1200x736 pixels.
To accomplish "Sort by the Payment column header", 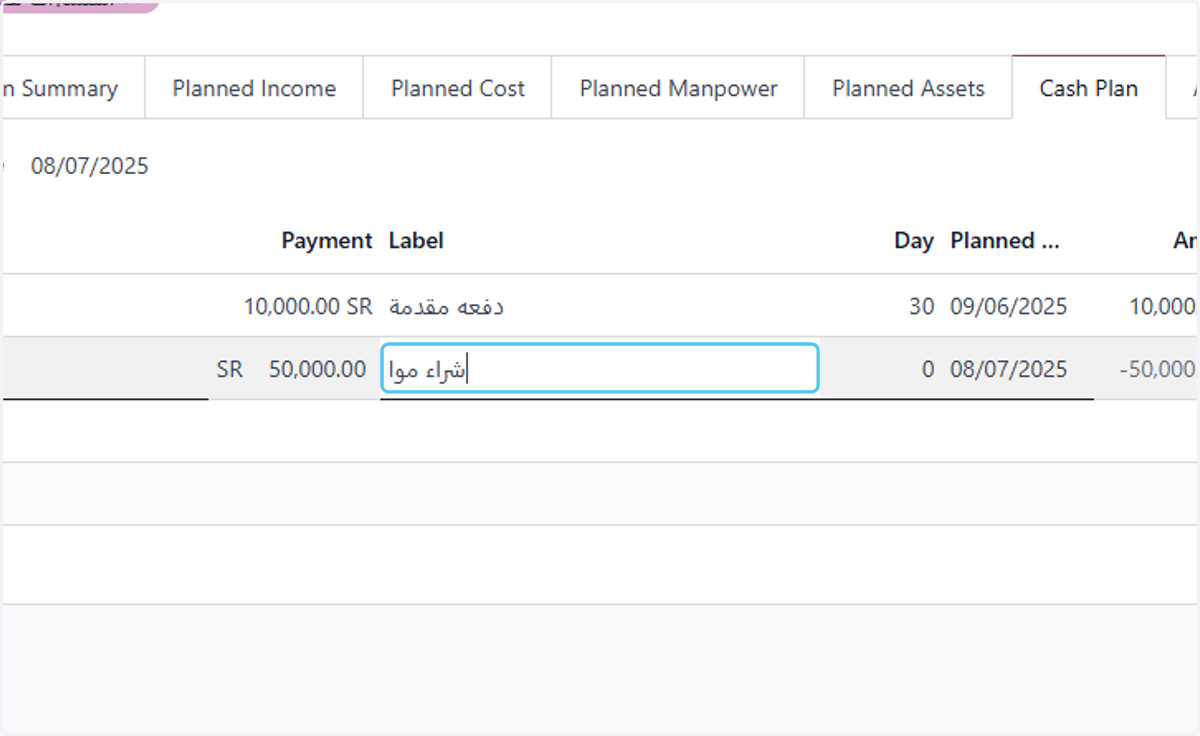I will (327, 241).
